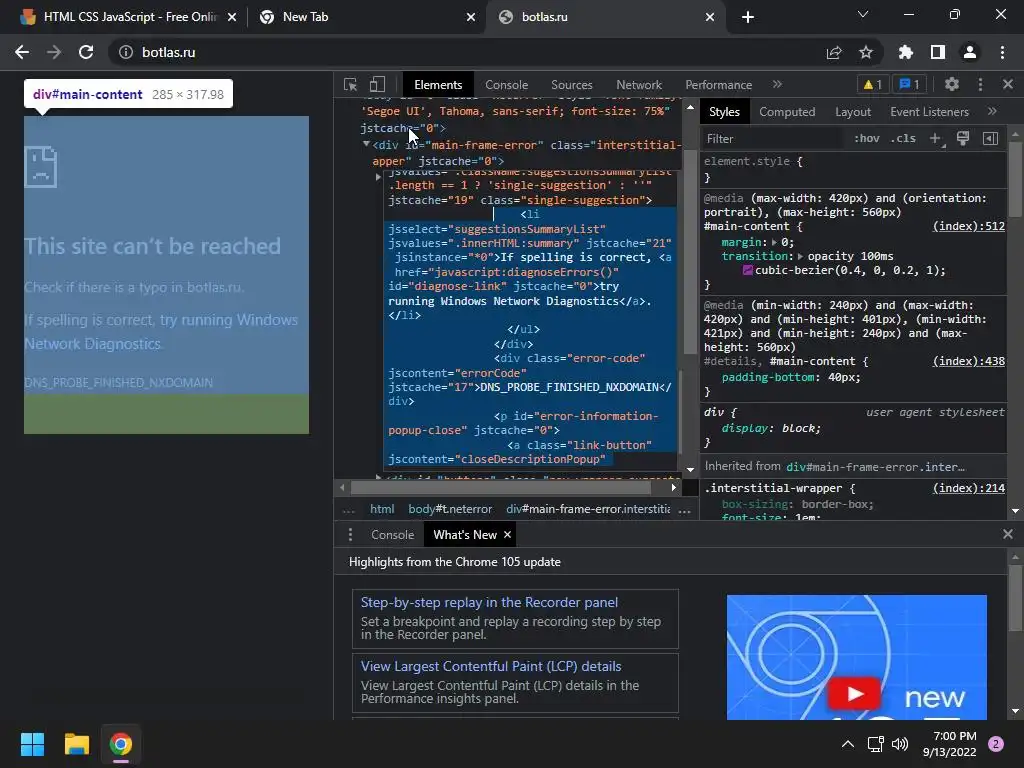Open Step-by-step replay in Recorder article
The width and height of the screenshot is (1024, 768).
pos(489,602)
